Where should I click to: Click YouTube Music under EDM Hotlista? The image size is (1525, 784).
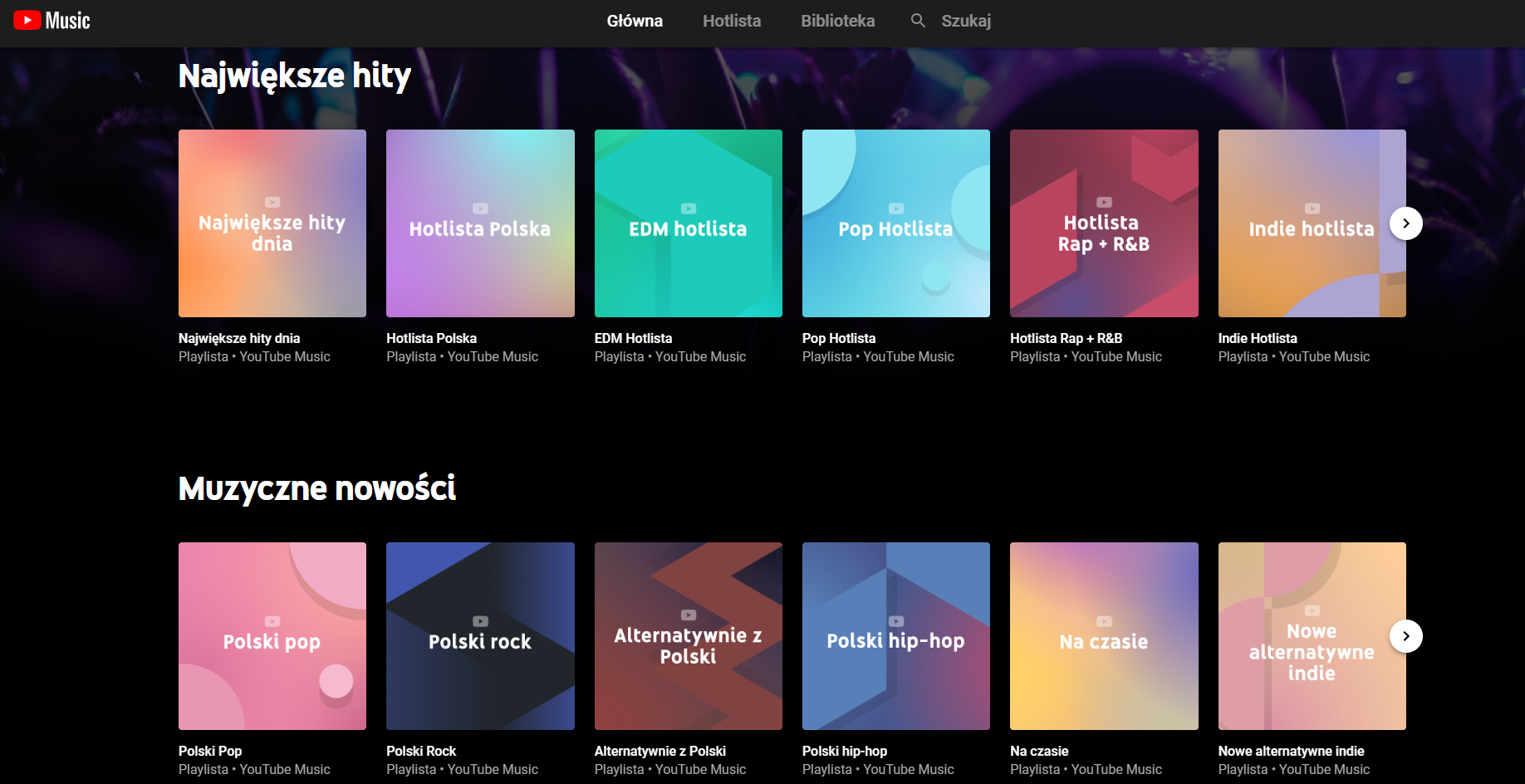[700, 356]
